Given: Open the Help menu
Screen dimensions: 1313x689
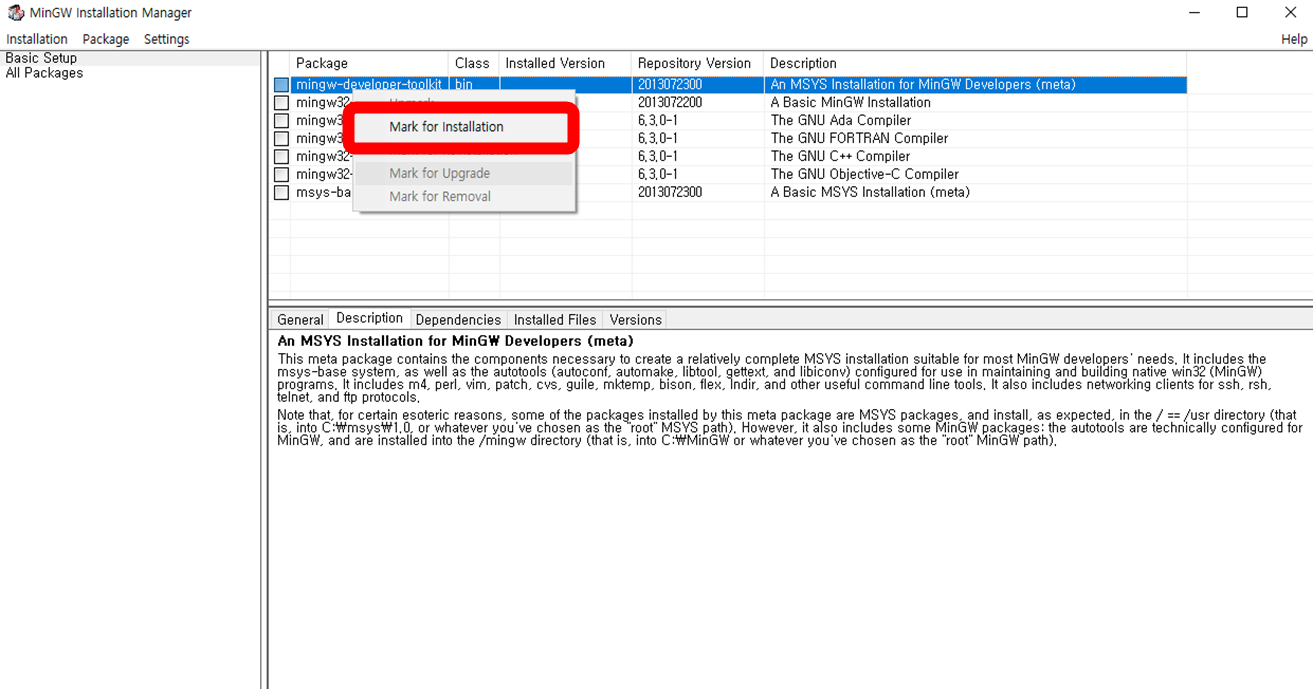Looking at the screenshot, I should (x=1294, y=39).
